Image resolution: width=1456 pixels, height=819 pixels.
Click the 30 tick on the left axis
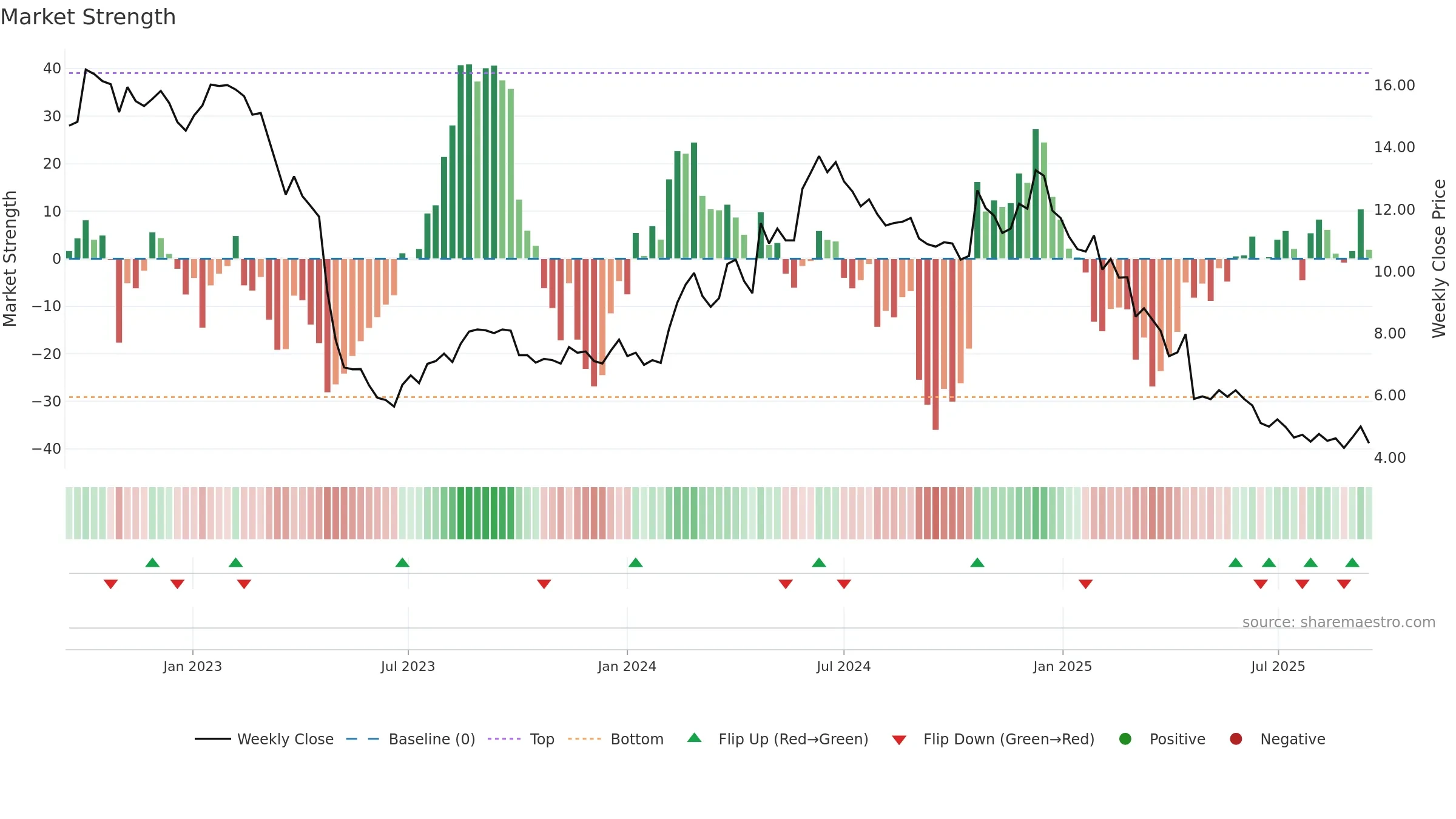[52, 116]
